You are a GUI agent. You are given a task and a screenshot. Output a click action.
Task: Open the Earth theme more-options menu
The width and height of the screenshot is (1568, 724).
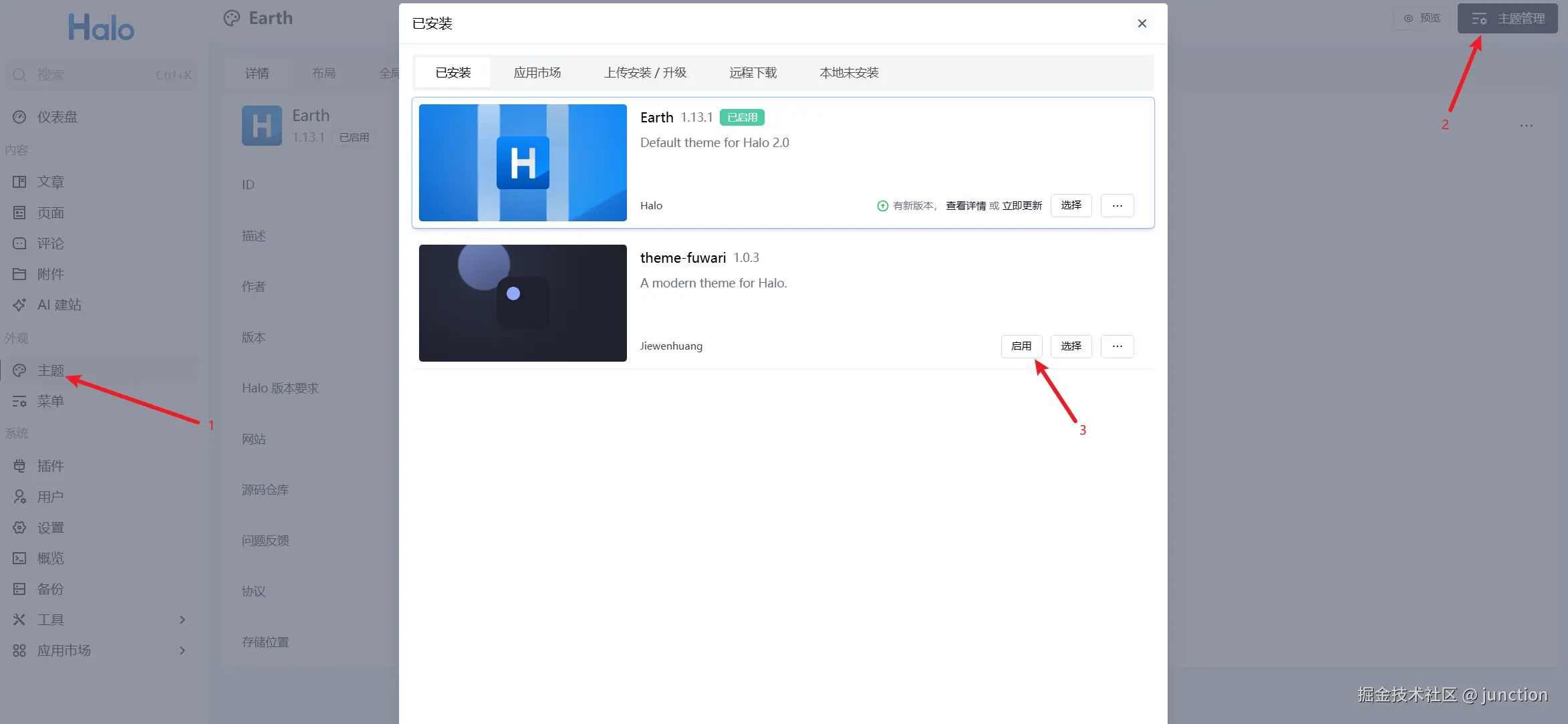click(1117, 206)
